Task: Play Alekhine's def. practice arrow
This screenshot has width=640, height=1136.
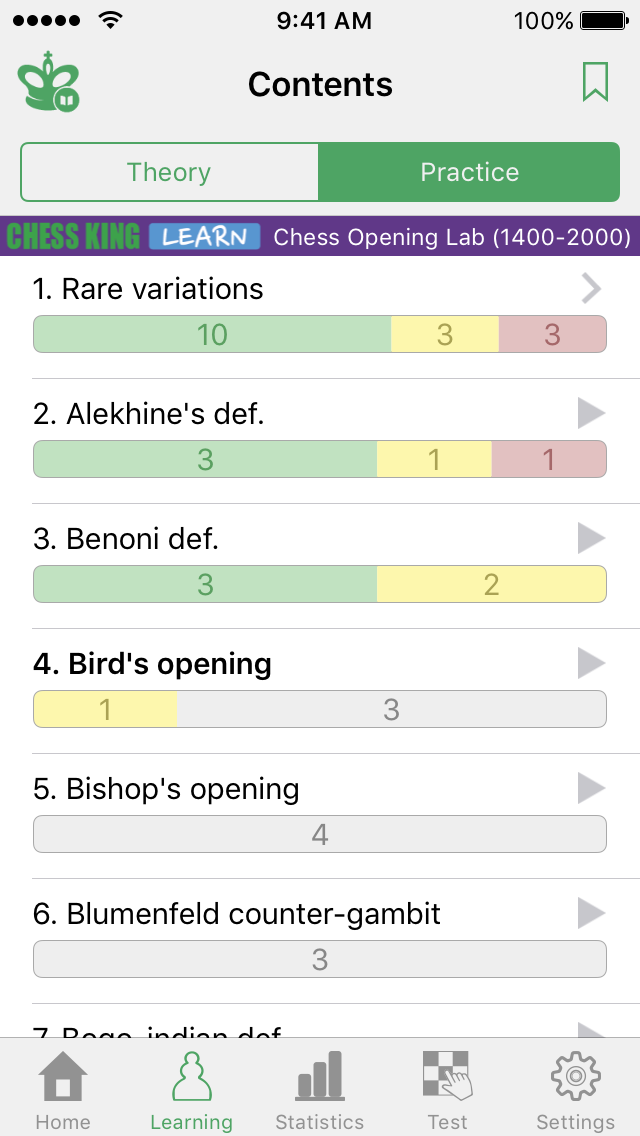Action: [x=591, y=413]
